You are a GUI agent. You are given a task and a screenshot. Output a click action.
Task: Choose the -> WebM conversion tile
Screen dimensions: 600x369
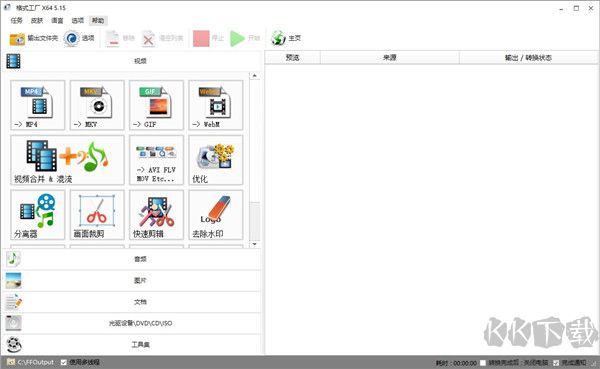point(216,105)
